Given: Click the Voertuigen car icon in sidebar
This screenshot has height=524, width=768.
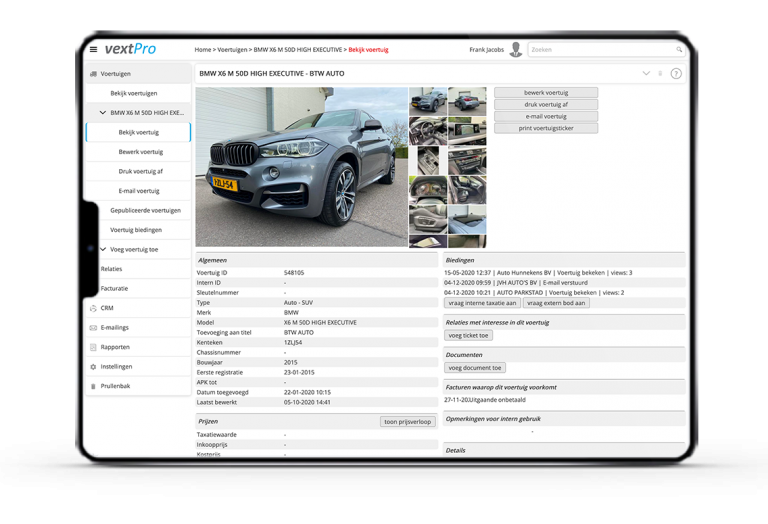Looking at the screenshot, I should (x=93, y=74).
